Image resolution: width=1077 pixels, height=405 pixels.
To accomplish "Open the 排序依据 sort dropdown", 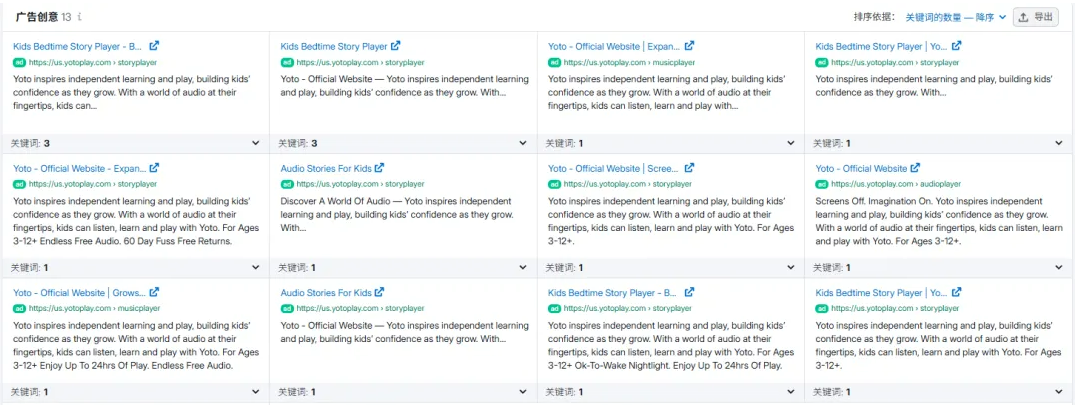I will tap(956, 17).
